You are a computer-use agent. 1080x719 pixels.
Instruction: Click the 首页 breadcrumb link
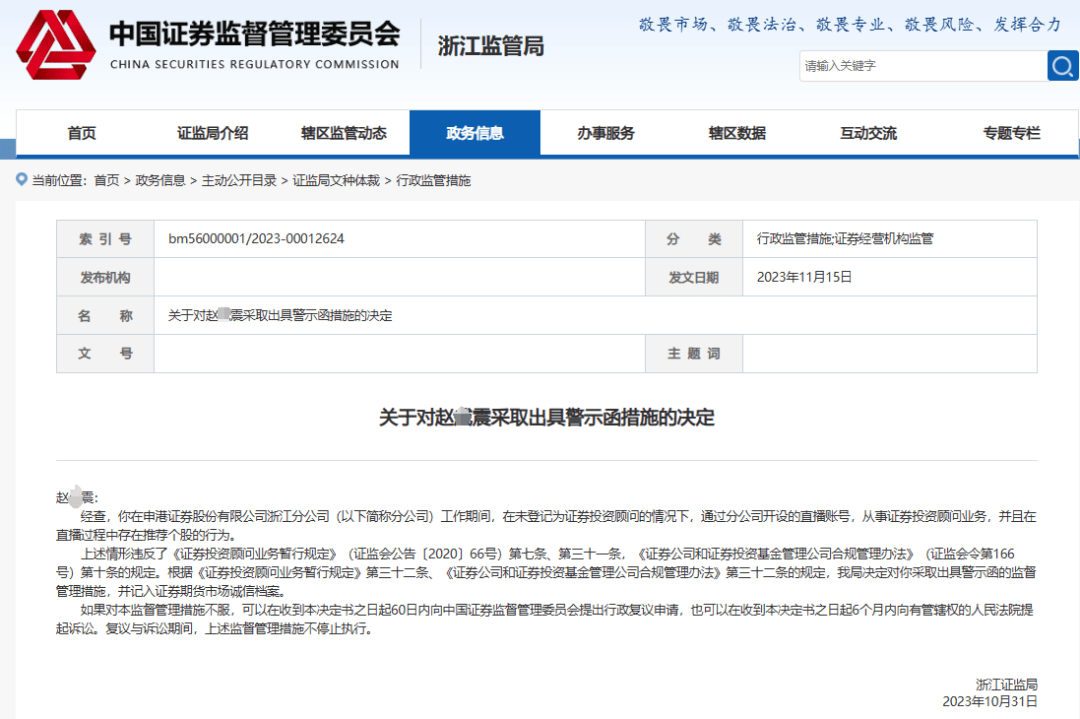coord(106,181)
